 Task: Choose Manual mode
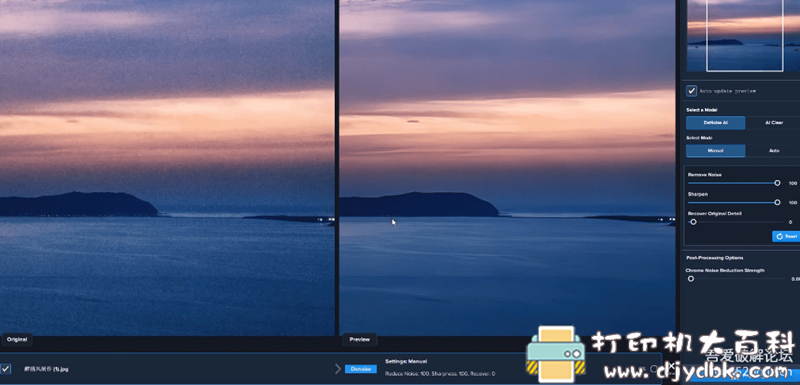[x=715, y=151]
